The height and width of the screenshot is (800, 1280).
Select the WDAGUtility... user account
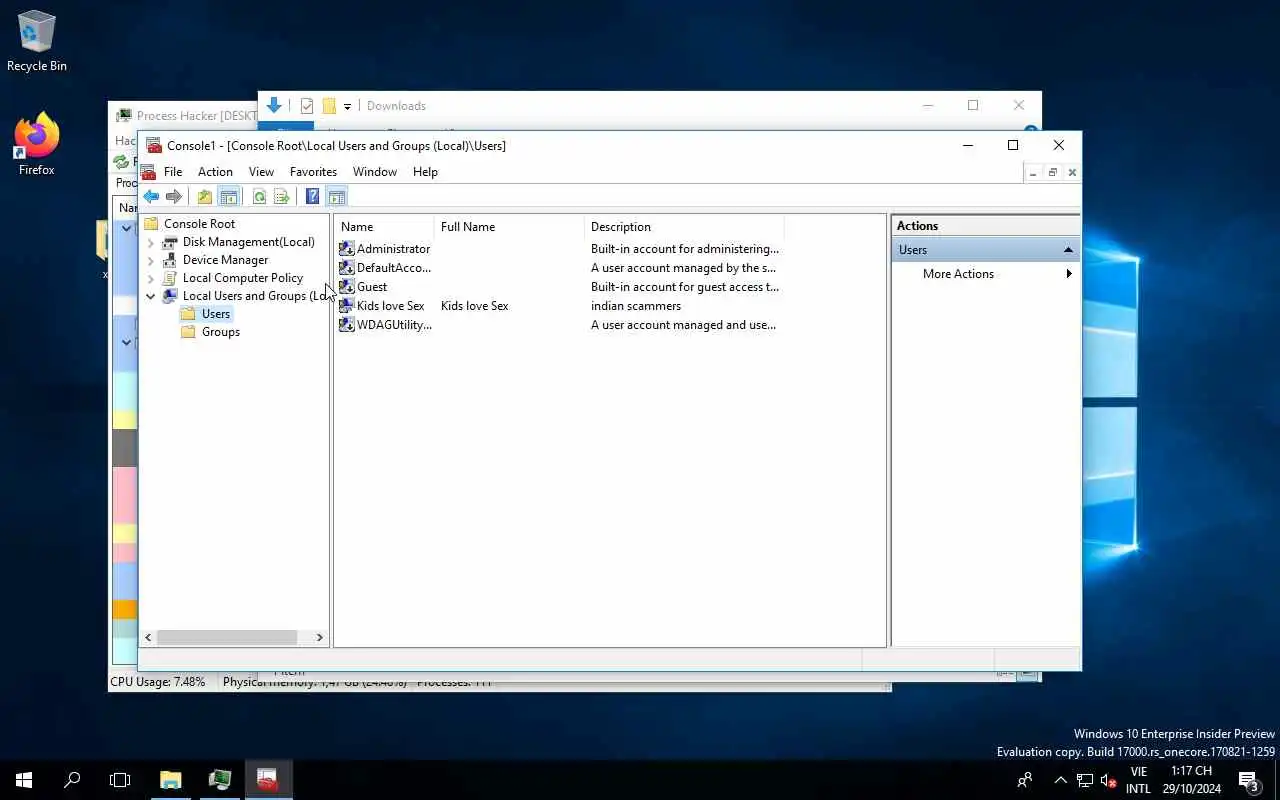[x=394, y=325]
